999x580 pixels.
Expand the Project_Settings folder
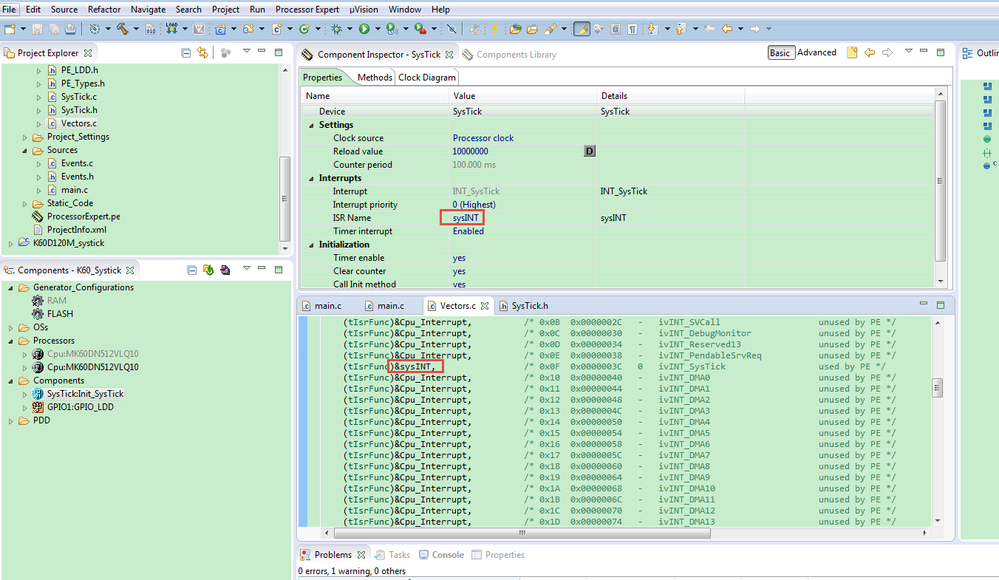click(25, 137)
